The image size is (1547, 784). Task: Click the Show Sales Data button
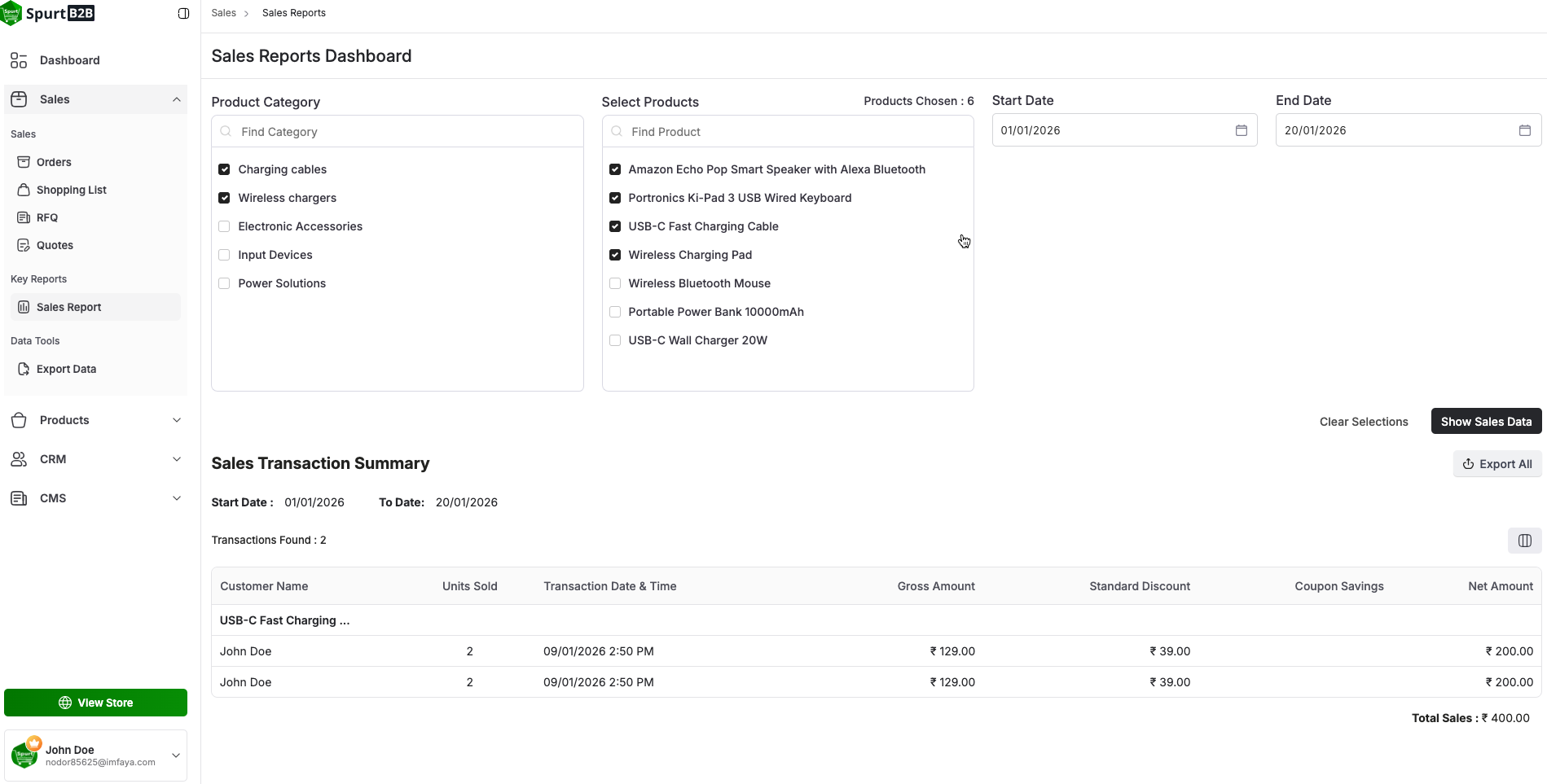(1485, 421)
